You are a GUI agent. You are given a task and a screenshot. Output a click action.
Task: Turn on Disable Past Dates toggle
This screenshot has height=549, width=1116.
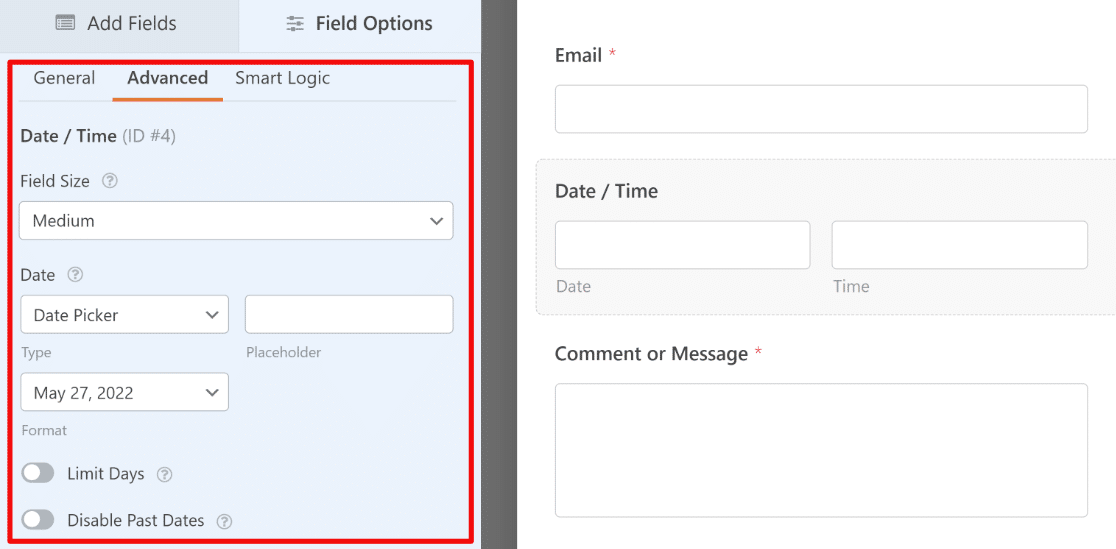coord(38,521)
